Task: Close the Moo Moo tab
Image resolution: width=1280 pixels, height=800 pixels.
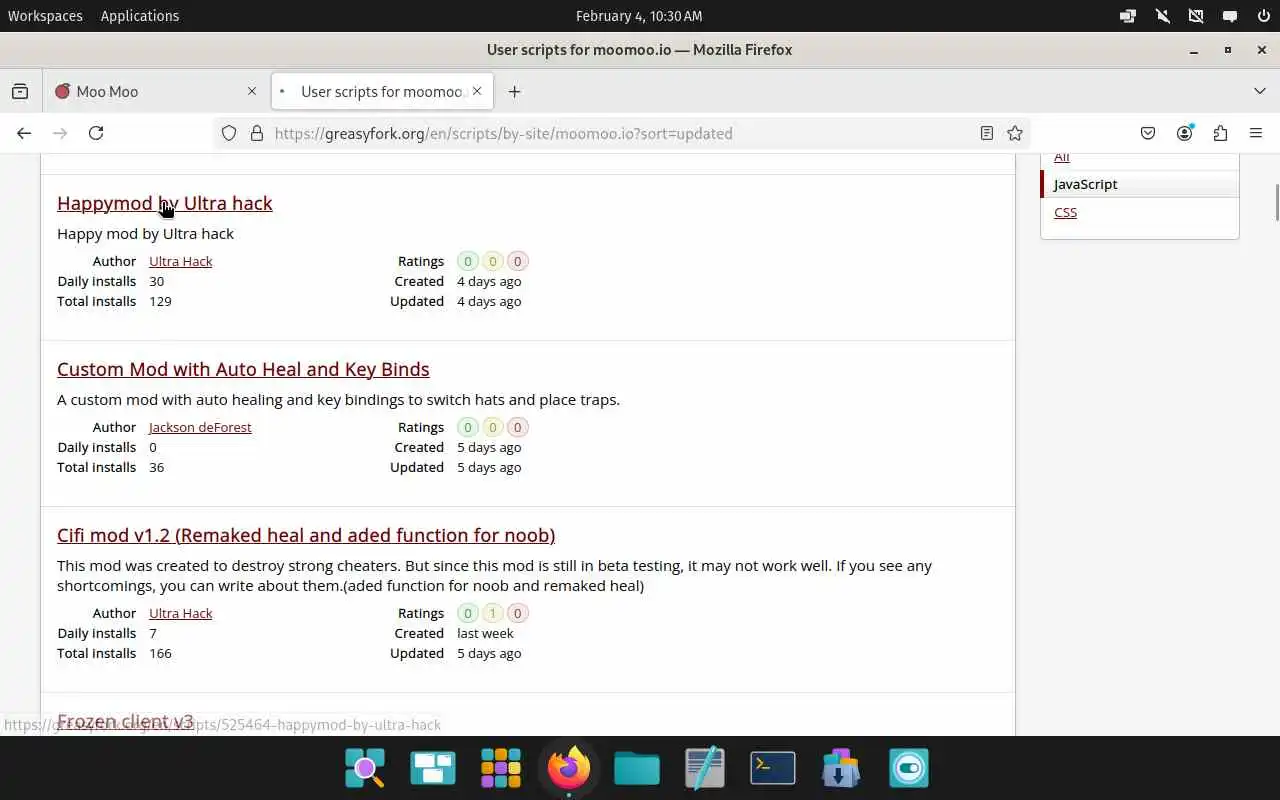Action: [x=252, y=91]
